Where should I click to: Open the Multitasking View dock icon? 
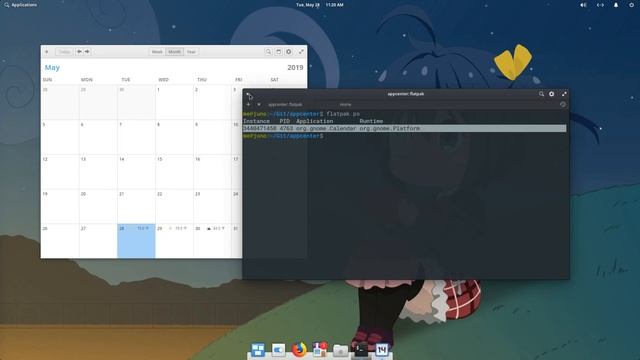click(x=258, y=350)
